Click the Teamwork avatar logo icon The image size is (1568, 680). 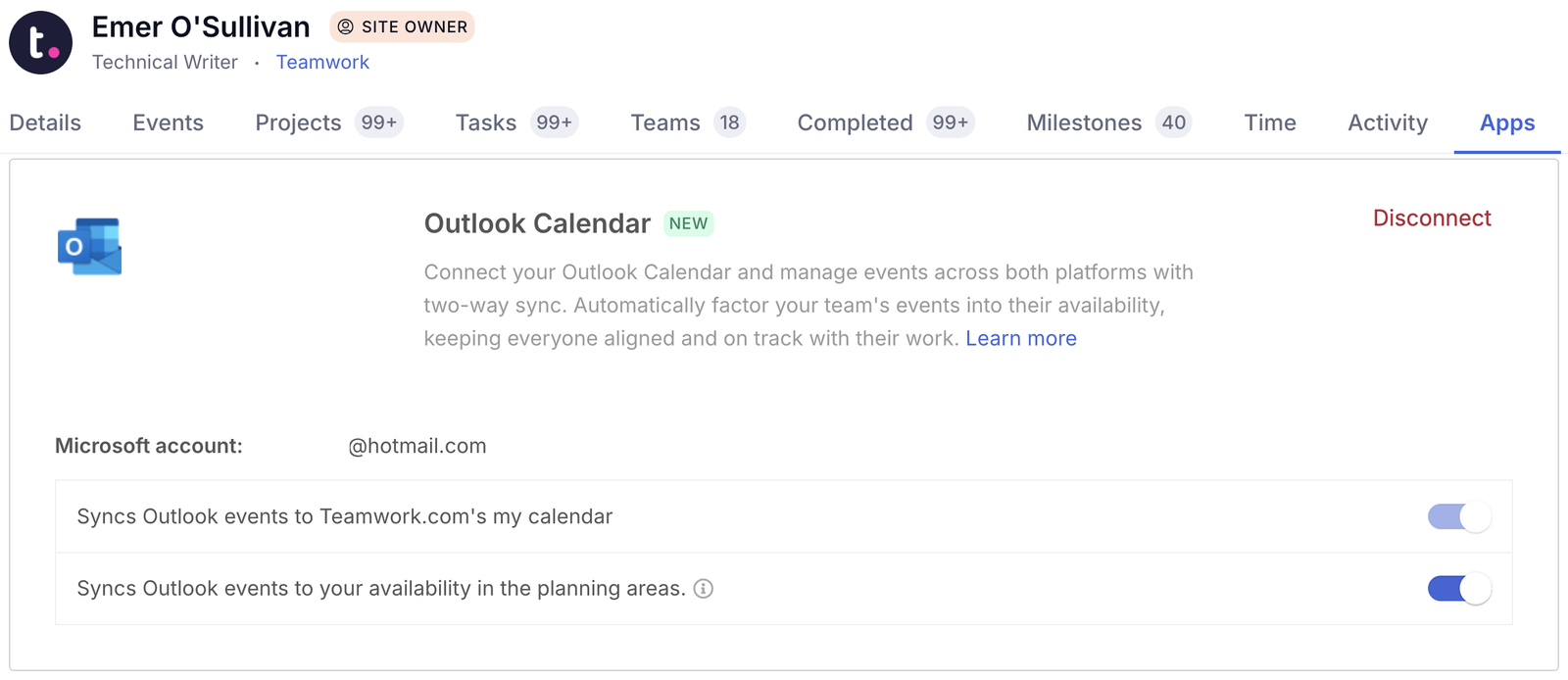40,43
